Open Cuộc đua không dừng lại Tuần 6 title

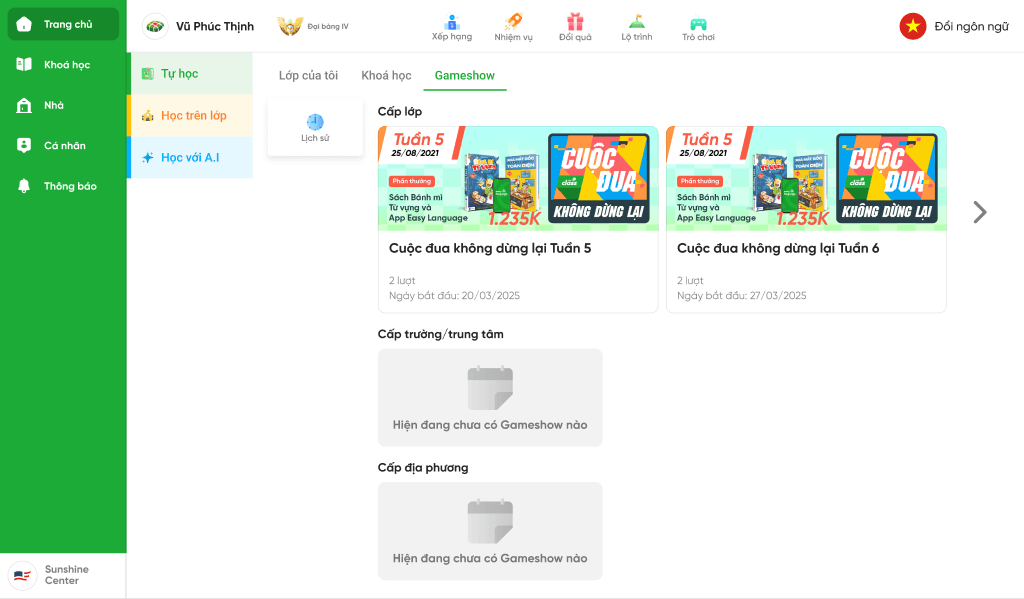pos(778,248)
